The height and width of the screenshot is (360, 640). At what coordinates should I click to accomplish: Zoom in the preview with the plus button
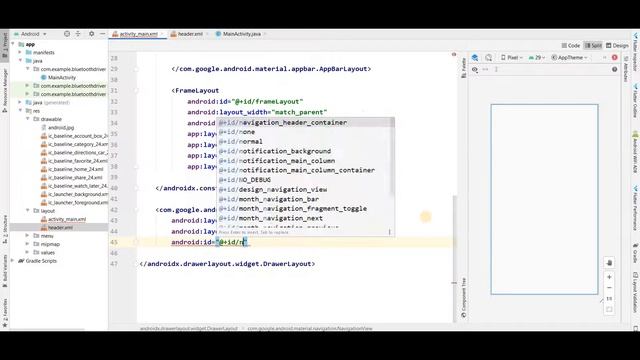point(609,277)
